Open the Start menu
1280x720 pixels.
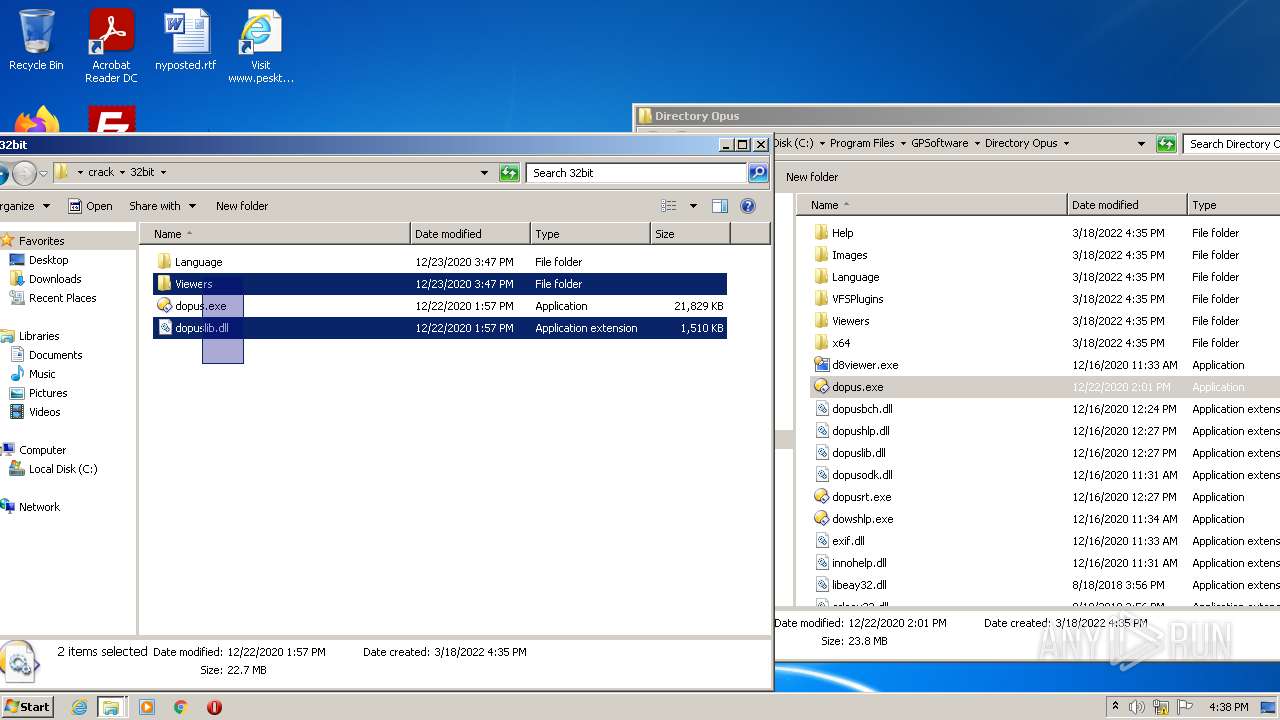tap(27, 706)
